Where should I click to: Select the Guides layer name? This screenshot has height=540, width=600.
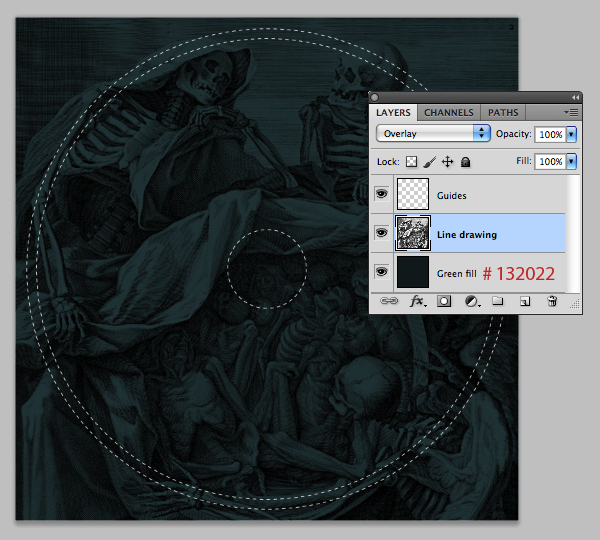(452, 196)
